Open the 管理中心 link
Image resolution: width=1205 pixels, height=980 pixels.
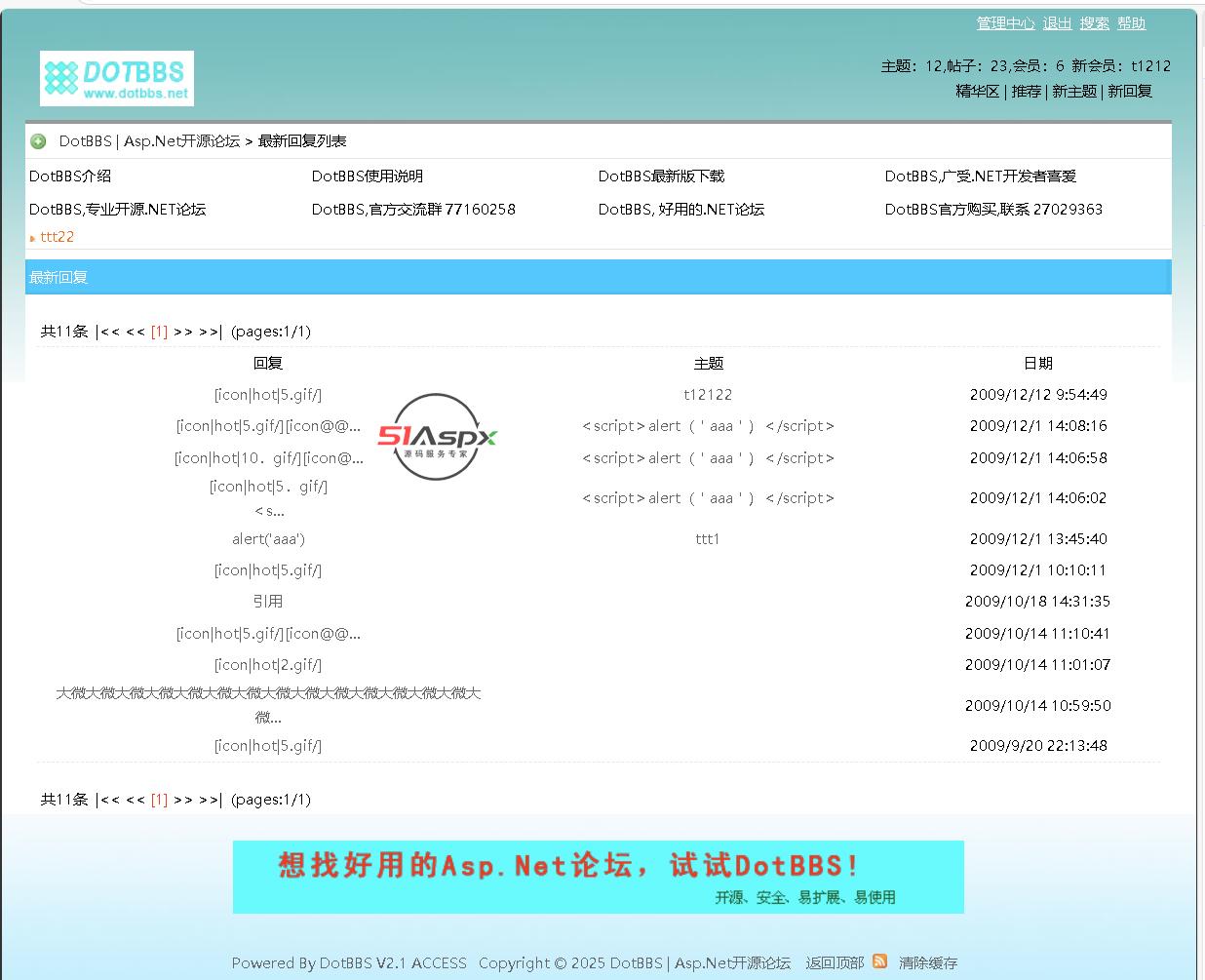(1005, 23)
